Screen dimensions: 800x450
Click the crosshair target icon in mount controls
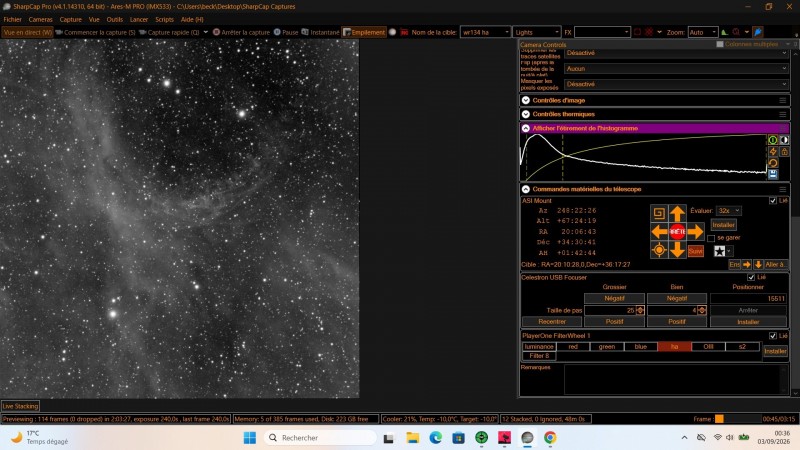tap(659, 250)
